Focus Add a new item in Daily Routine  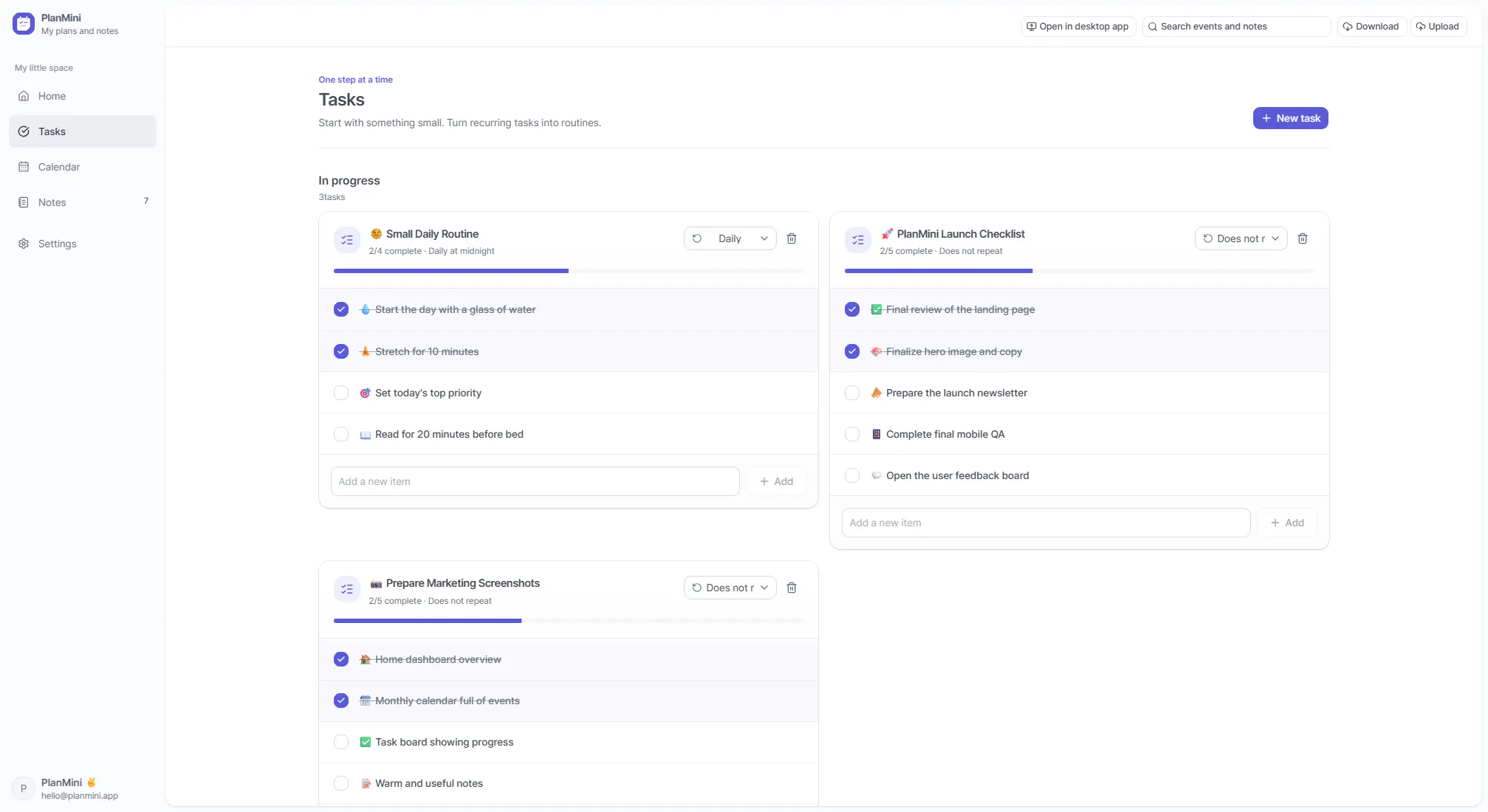535,481
